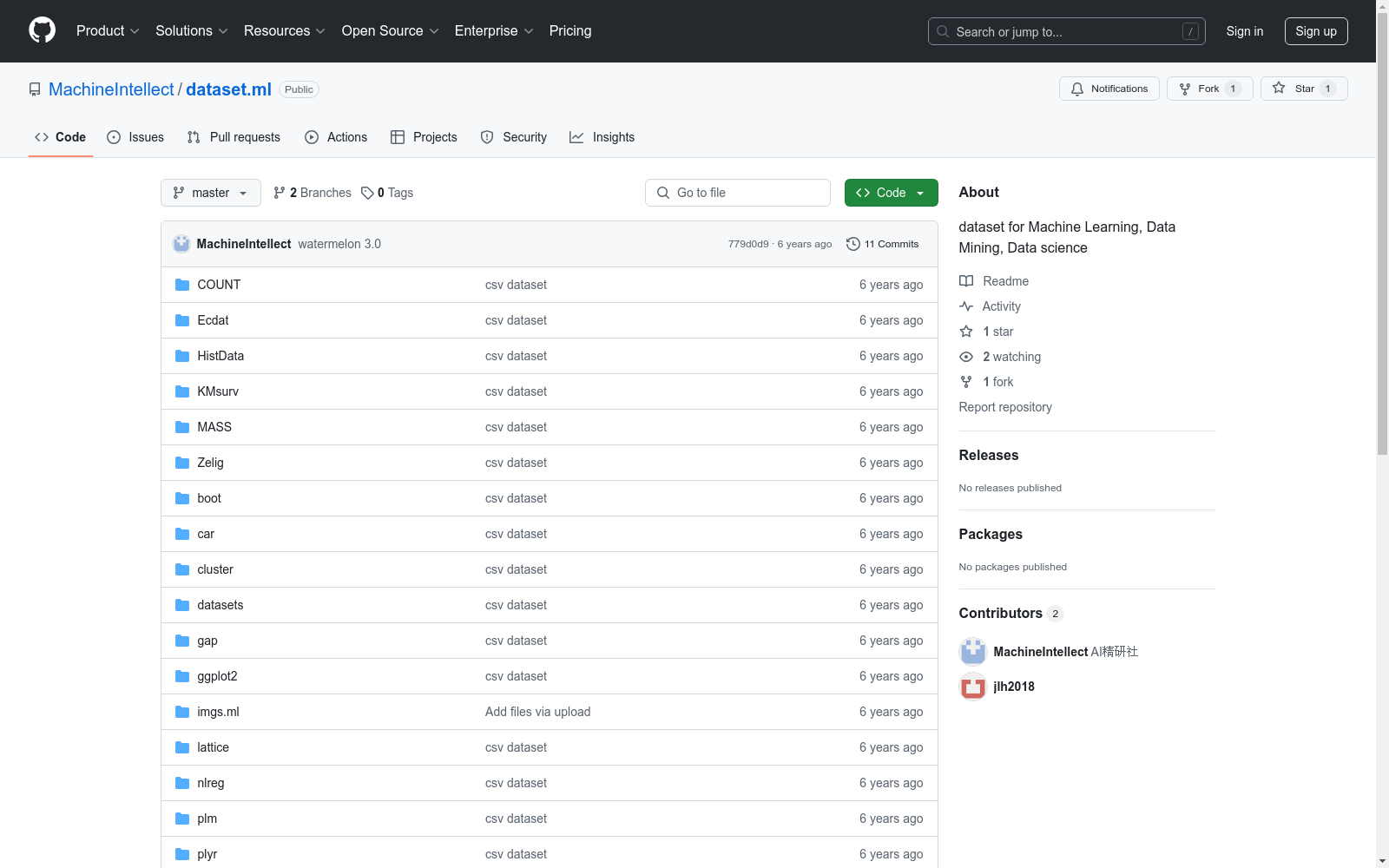Image resolution: width=1389 pixels, height=868 pixels.
Task: Open the green Code dropdown button
Action: [x=891, y=193]
